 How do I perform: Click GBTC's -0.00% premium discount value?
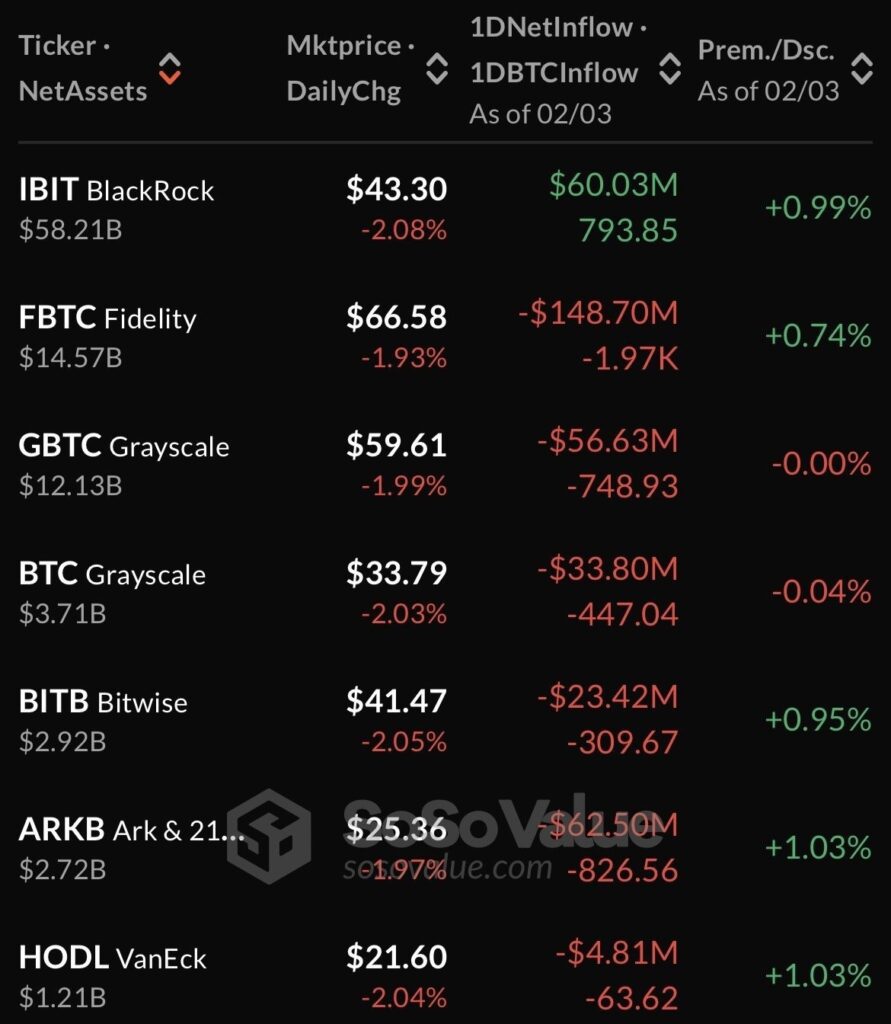point(820,463)
